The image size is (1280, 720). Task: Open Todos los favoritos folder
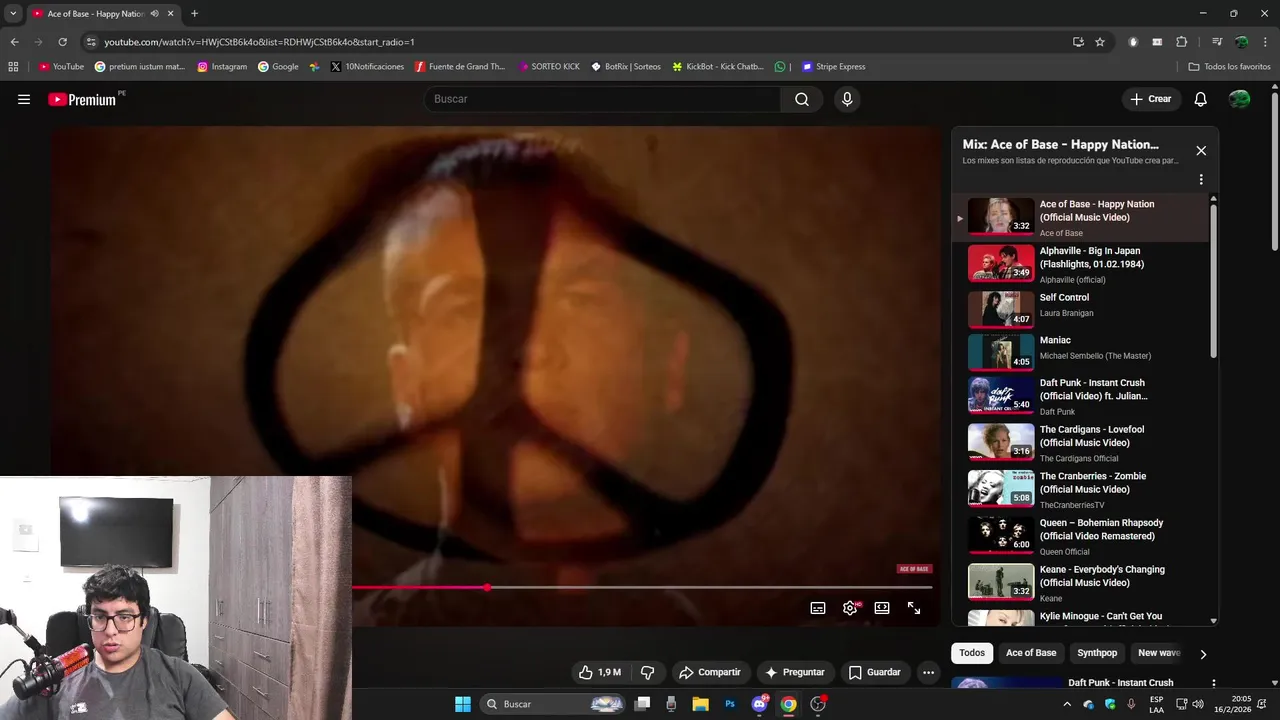(1229, 67)
